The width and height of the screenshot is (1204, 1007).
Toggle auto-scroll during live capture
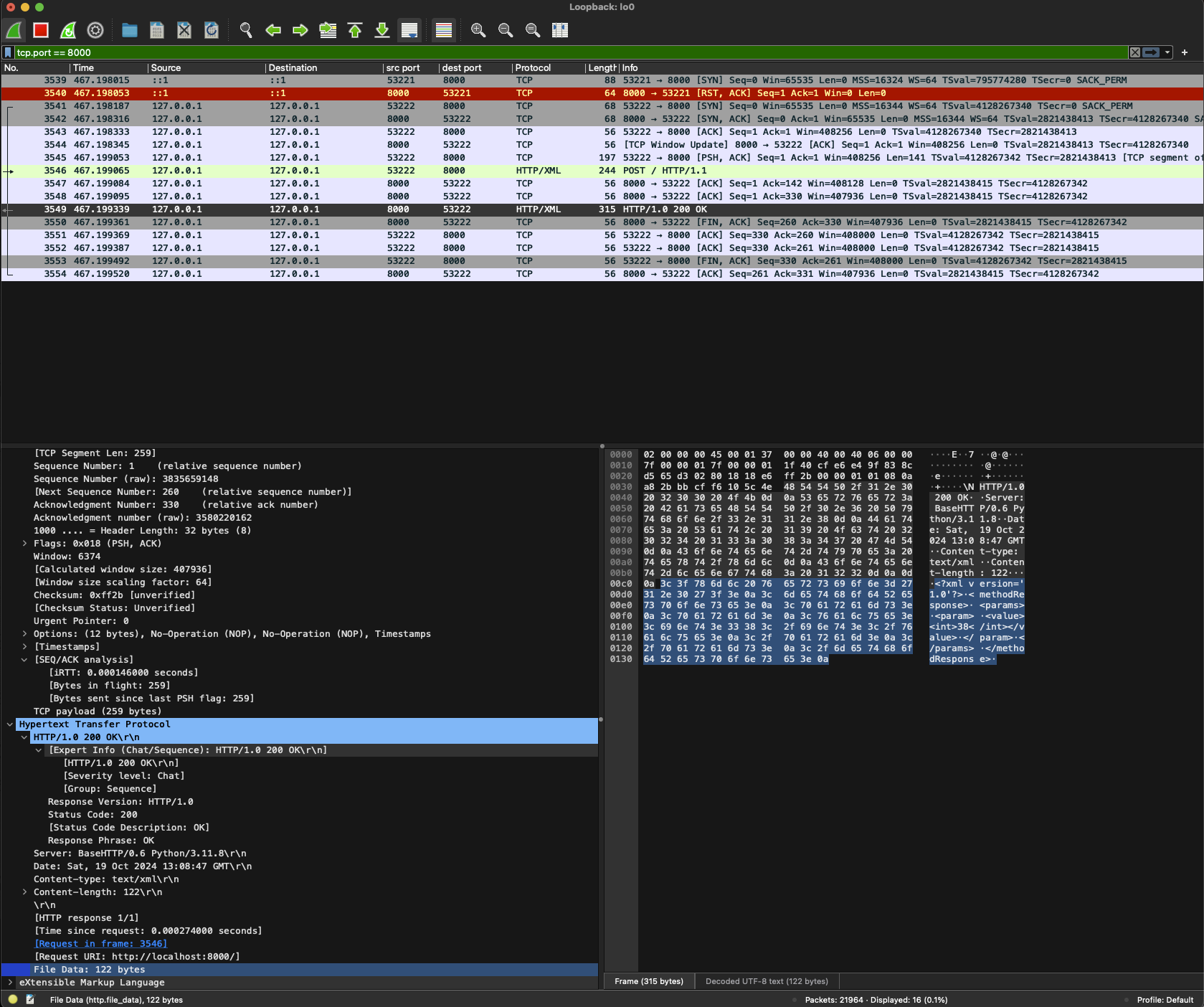tap(409, 30)
